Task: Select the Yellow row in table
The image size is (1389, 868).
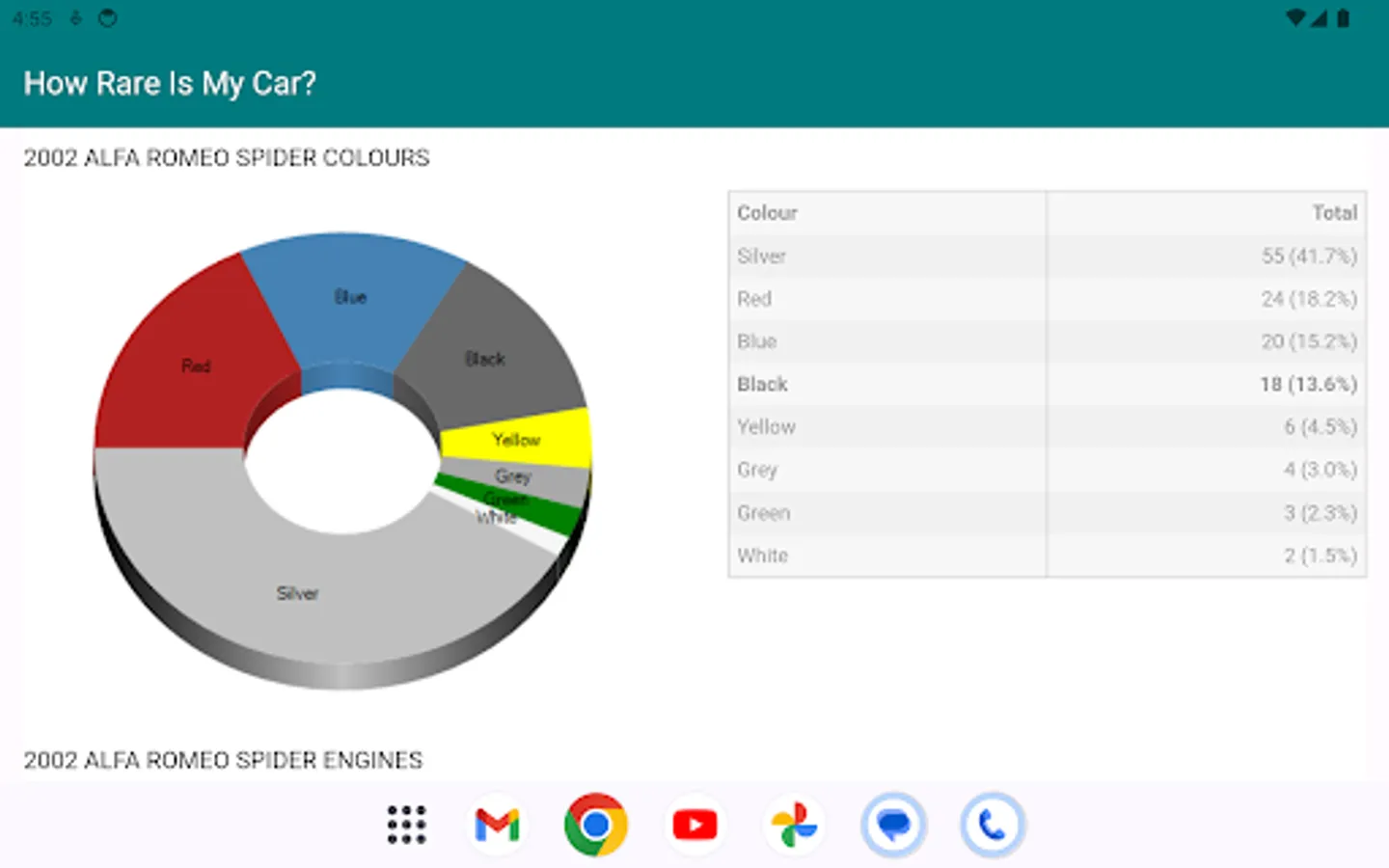Action: 1048,427
